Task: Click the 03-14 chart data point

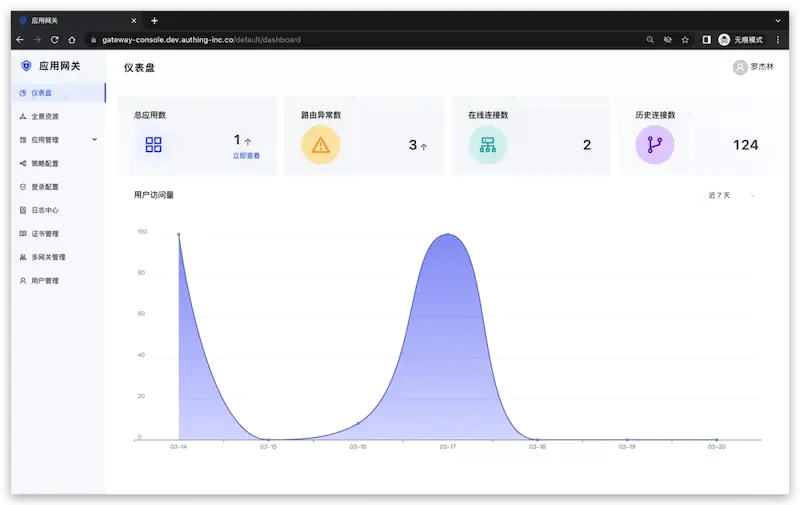Action: tap(179, 234)
